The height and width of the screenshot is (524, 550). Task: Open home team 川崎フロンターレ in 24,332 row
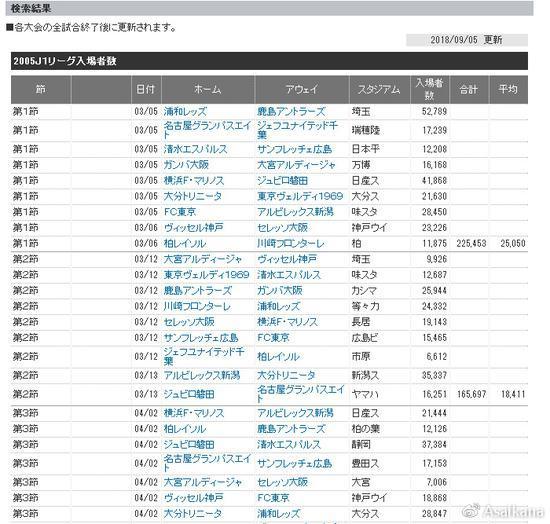pos(197,306)
